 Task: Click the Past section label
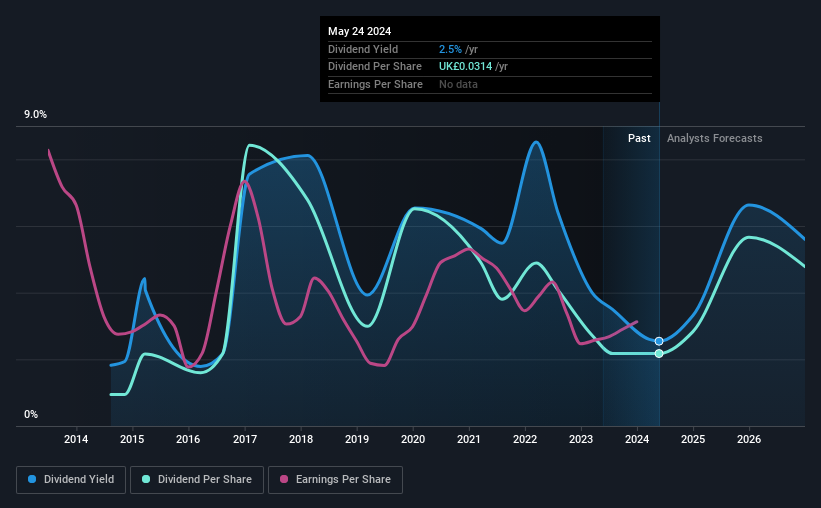(x=639, y=138)
